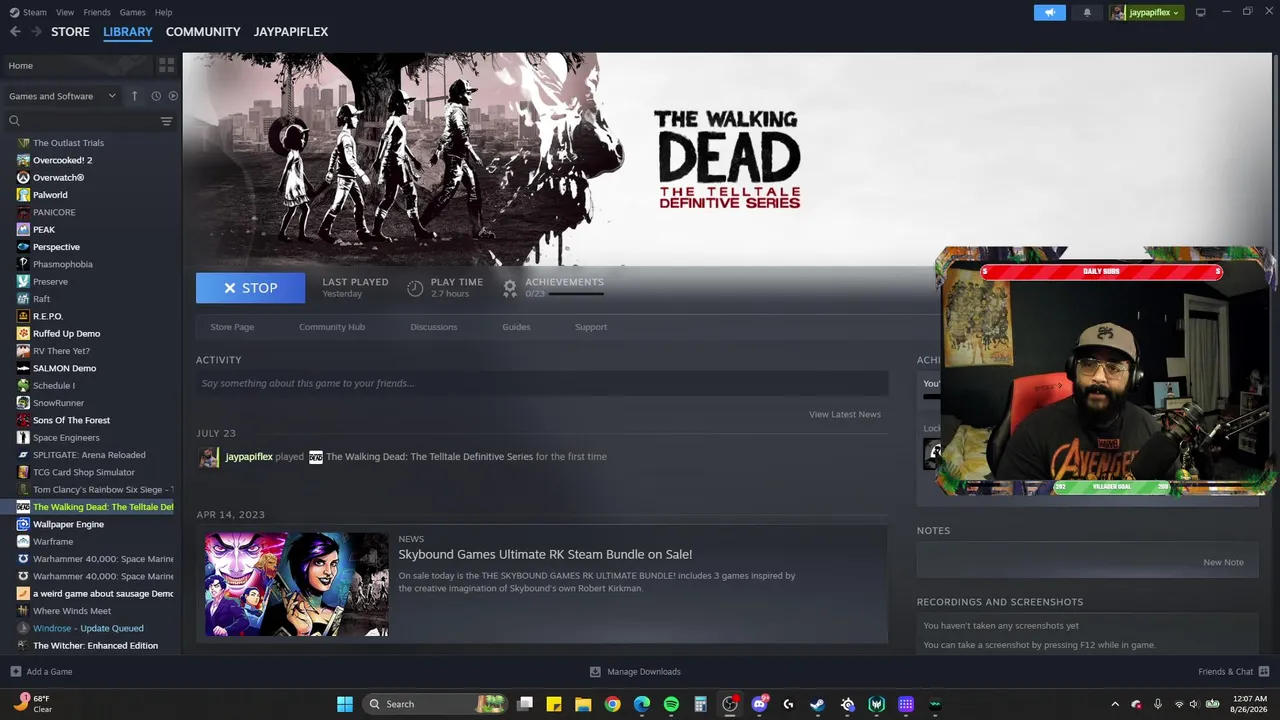
Task: Open the Community Hub link
Action: pos(332,327)
